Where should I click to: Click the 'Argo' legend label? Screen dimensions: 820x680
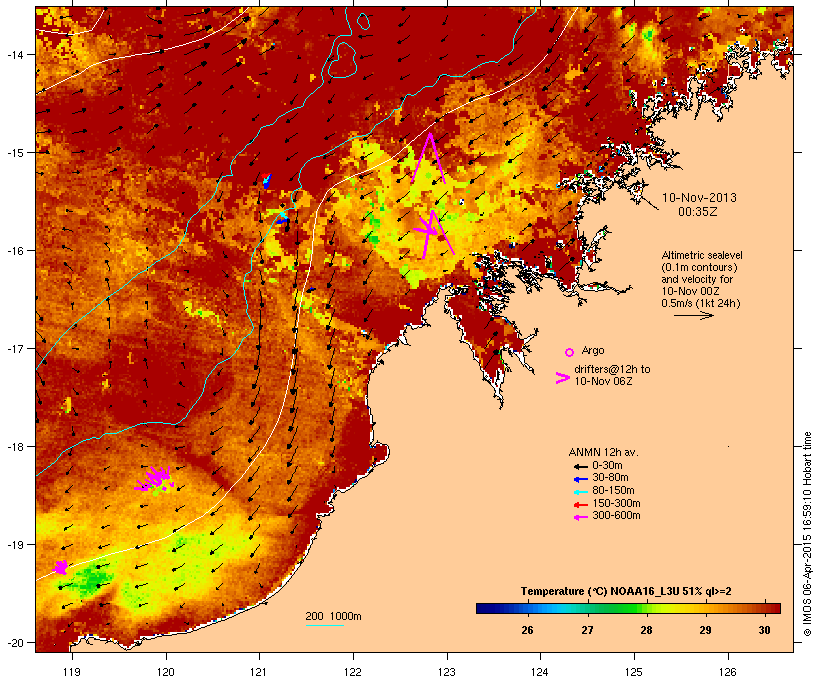point(593,350)
